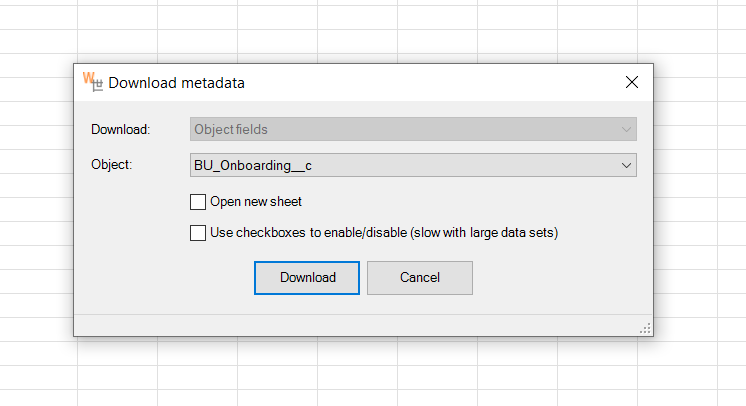This screenshot has height=406, width=746.
Task: Close the Download metadata dialog with X
Action: [x=632, y=82]
